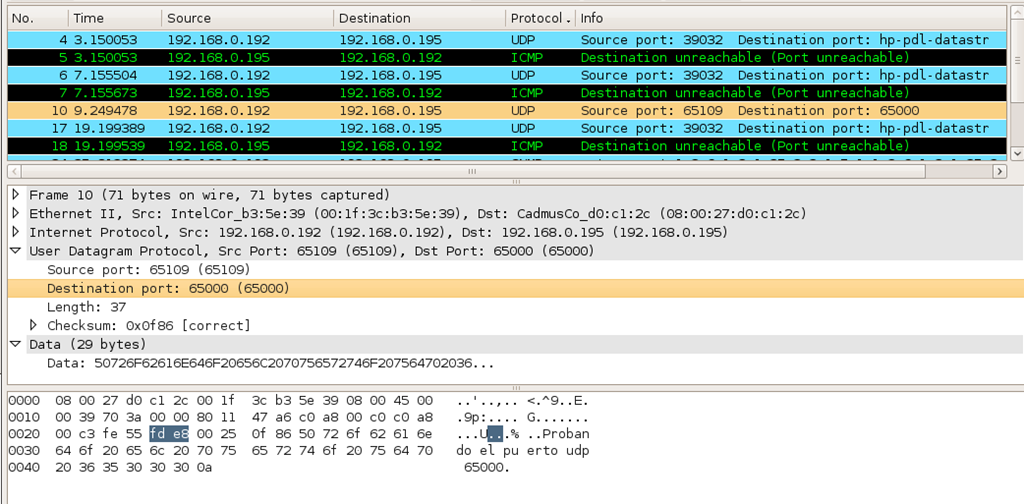The image size is (1024, 504).
Task: Expand the Internet Protocol details row
Action: pyautogui.click(x=16, y=232)
